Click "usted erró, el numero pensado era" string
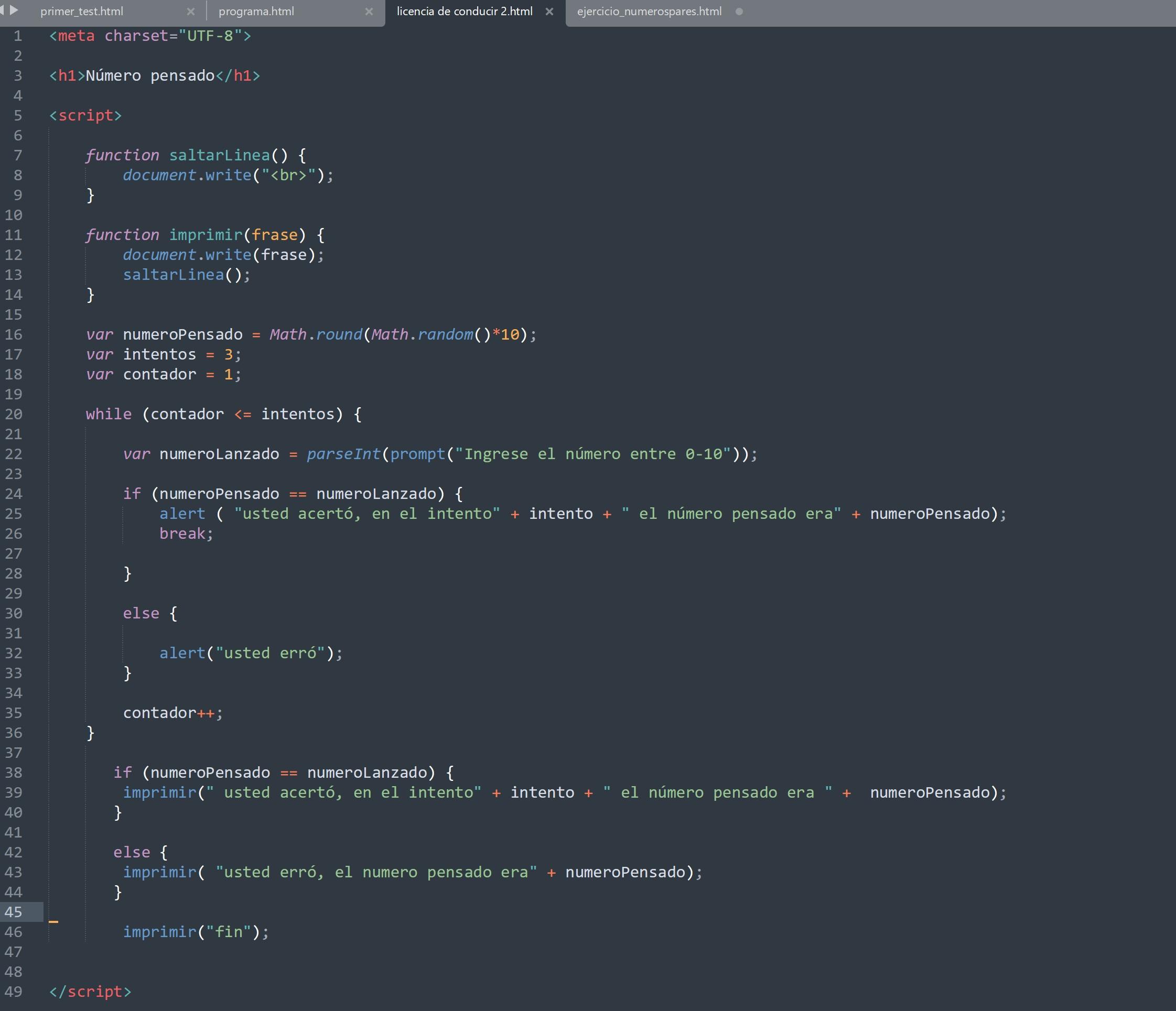The width and height of the screenshot is (1176, 1011). coord(376,872)
